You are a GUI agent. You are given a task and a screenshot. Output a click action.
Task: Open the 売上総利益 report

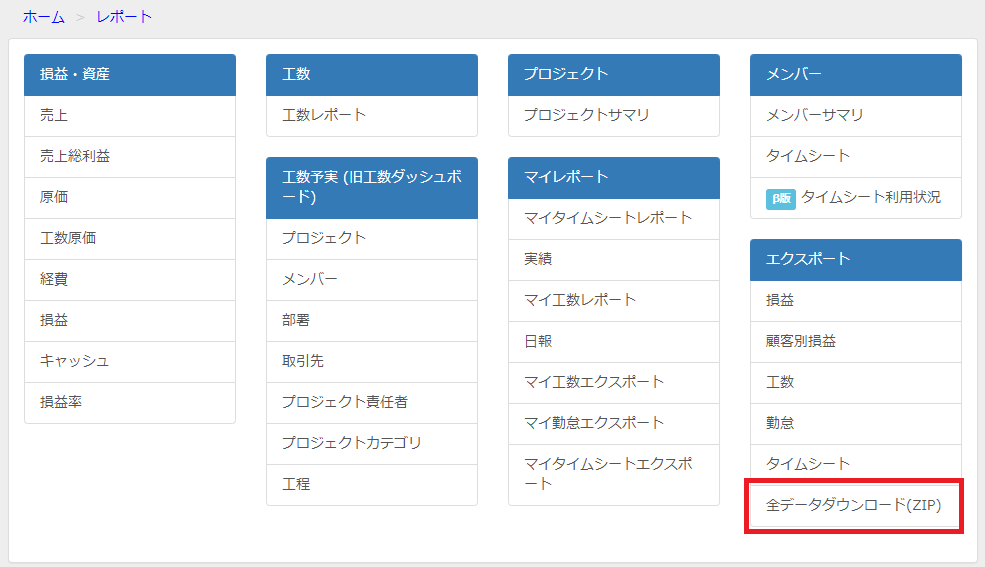tap(75, 157)
